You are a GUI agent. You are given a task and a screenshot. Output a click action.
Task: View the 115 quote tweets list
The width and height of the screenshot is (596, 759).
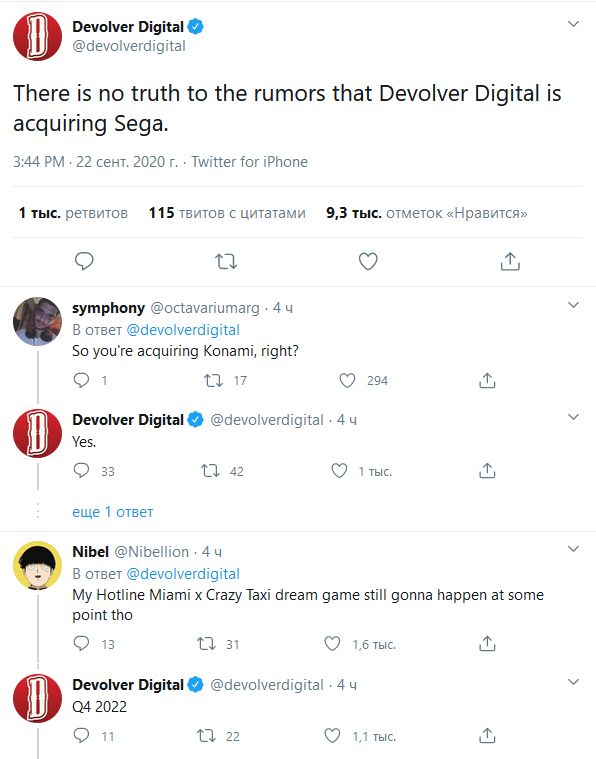227,213
